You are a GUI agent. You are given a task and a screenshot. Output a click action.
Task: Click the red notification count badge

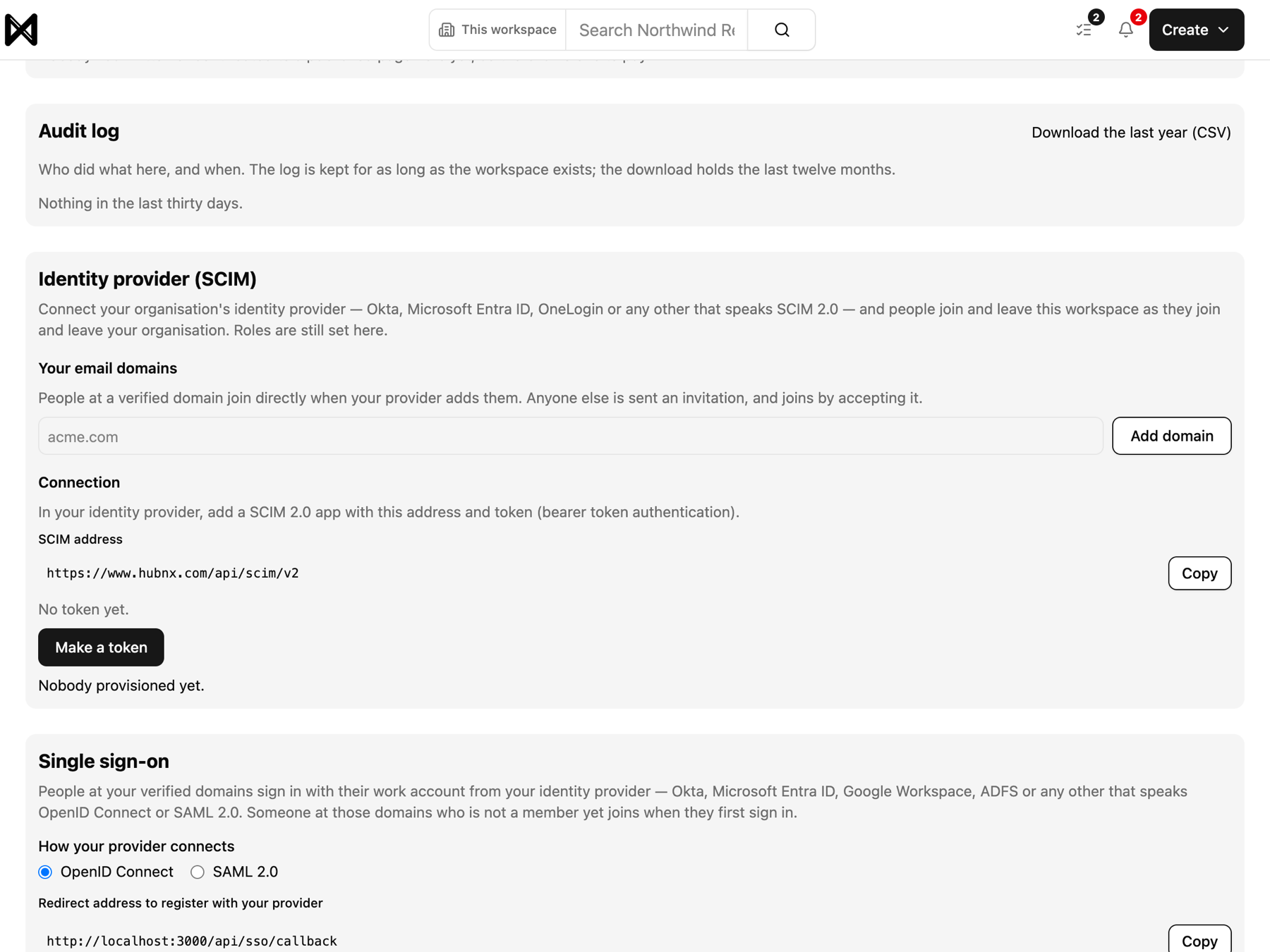click(1138, 17)
